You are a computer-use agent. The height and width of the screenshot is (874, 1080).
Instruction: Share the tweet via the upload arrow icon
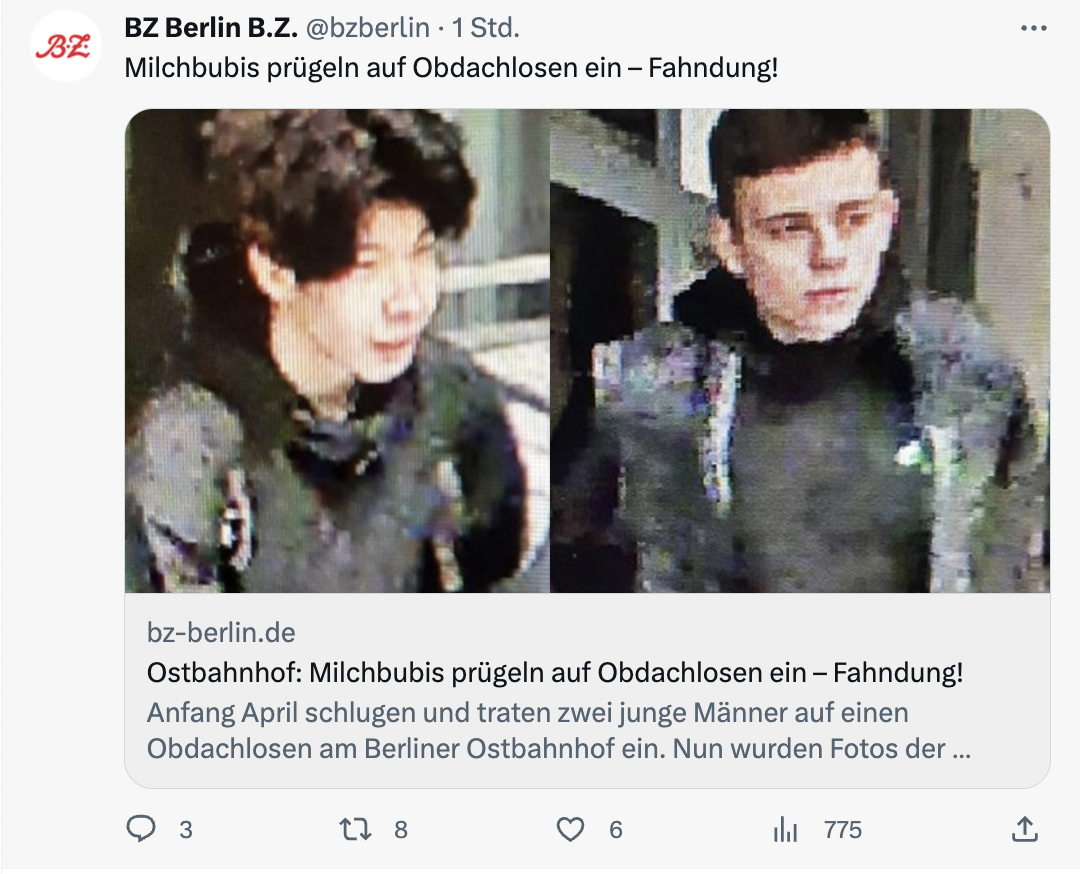[1024, 829]
